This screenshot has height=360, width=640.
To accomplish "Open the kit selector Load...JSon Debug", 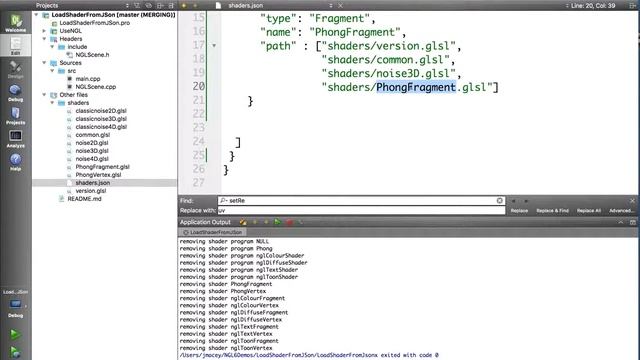I will (16, 304).
